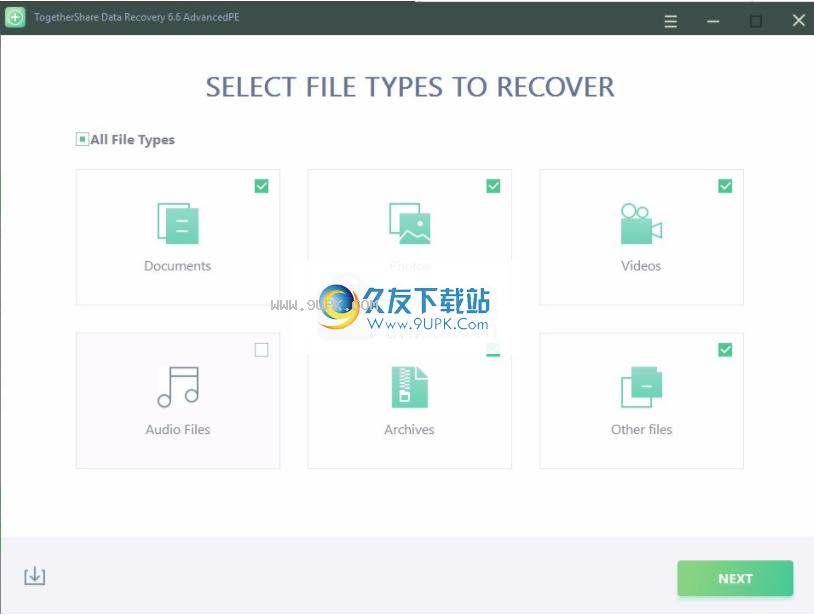Click the All File Types label
The image size is (814, 615).
coord(132,140)
